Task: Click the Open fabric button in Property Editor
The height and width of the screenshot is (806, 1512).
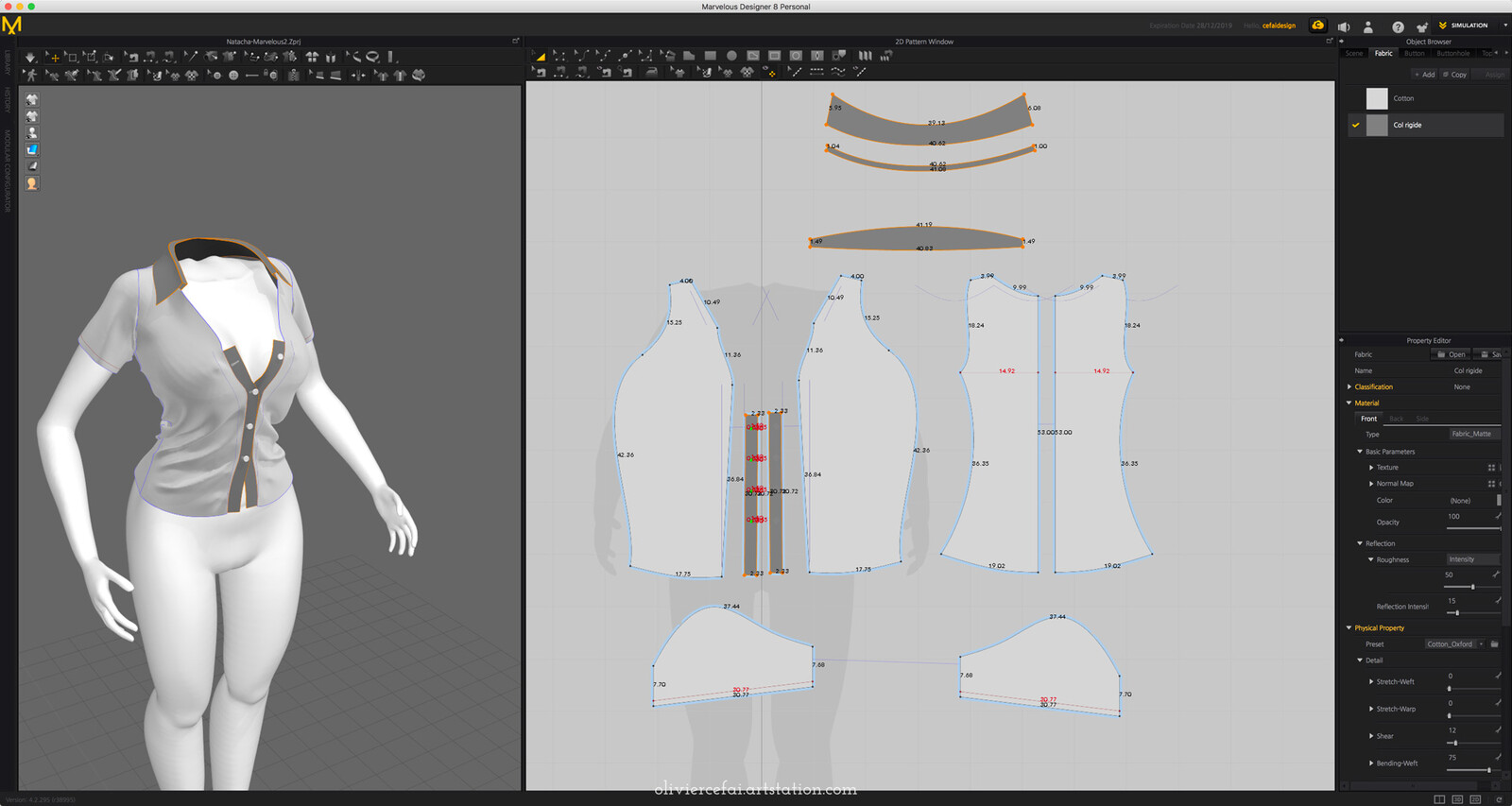Action: 1452,354
